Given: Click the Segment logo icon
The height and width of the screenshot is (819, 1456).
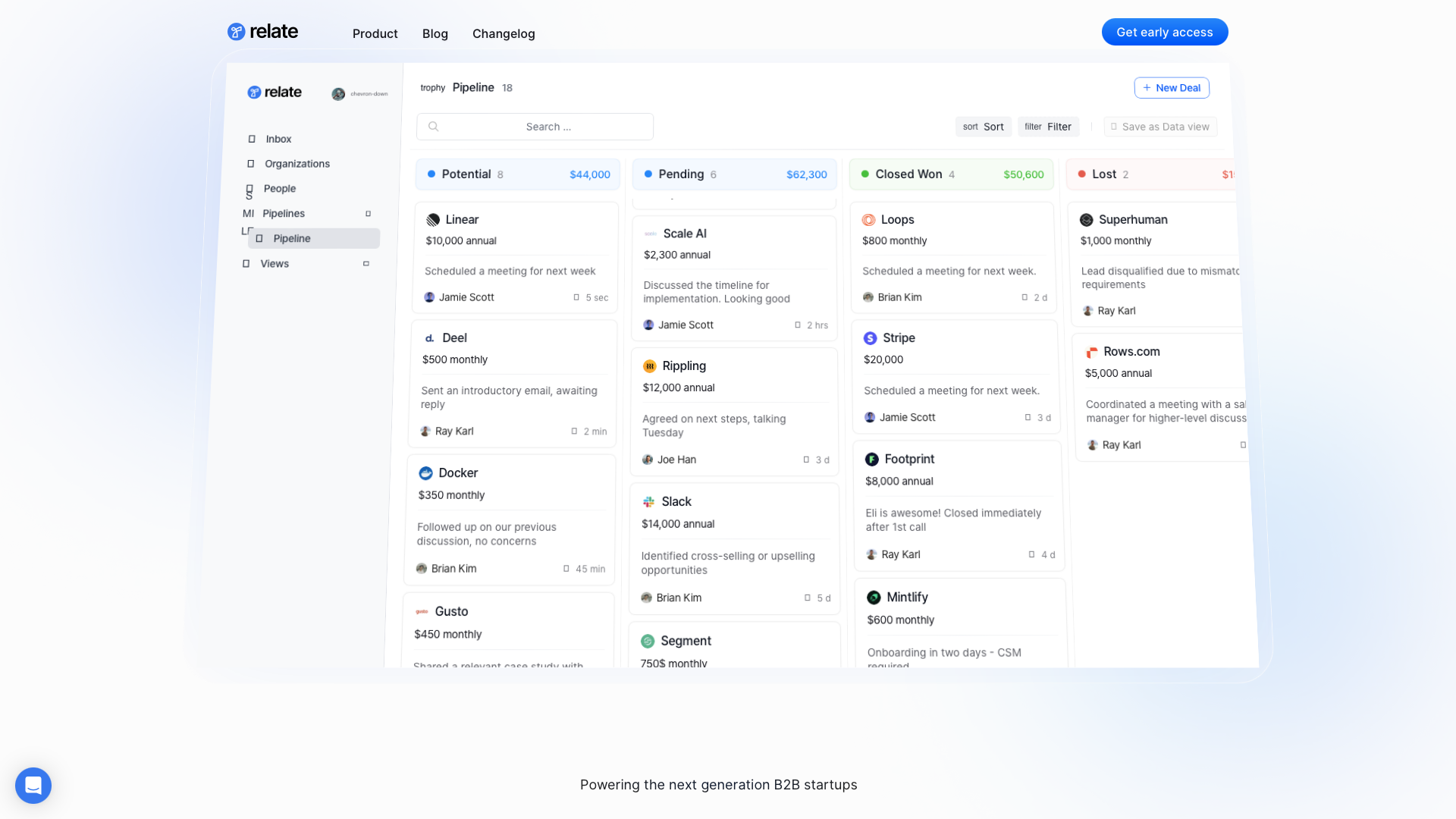Looking at the screenshot, I should (x=648, y=642).
